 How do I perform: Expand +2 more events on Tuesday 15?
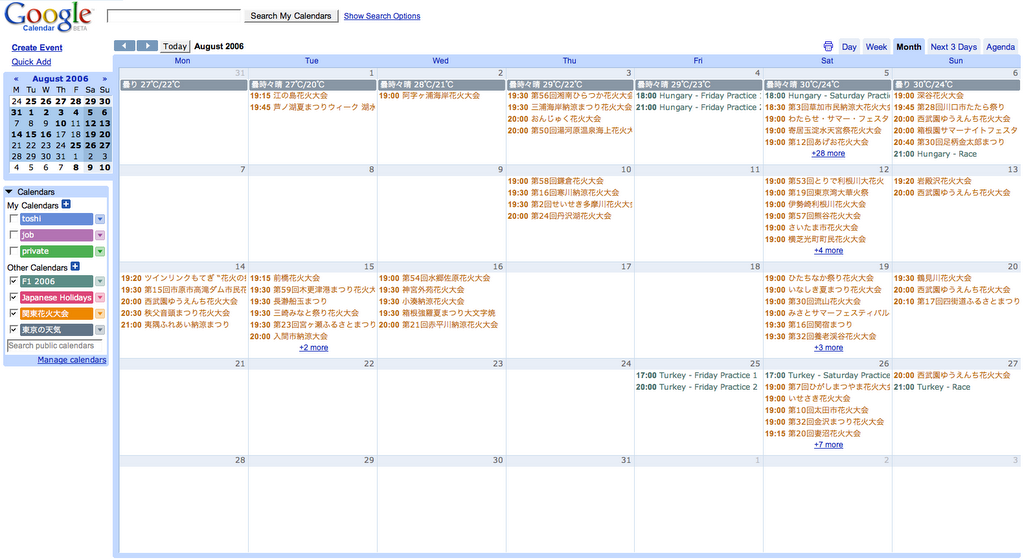(x=313, y=348)
